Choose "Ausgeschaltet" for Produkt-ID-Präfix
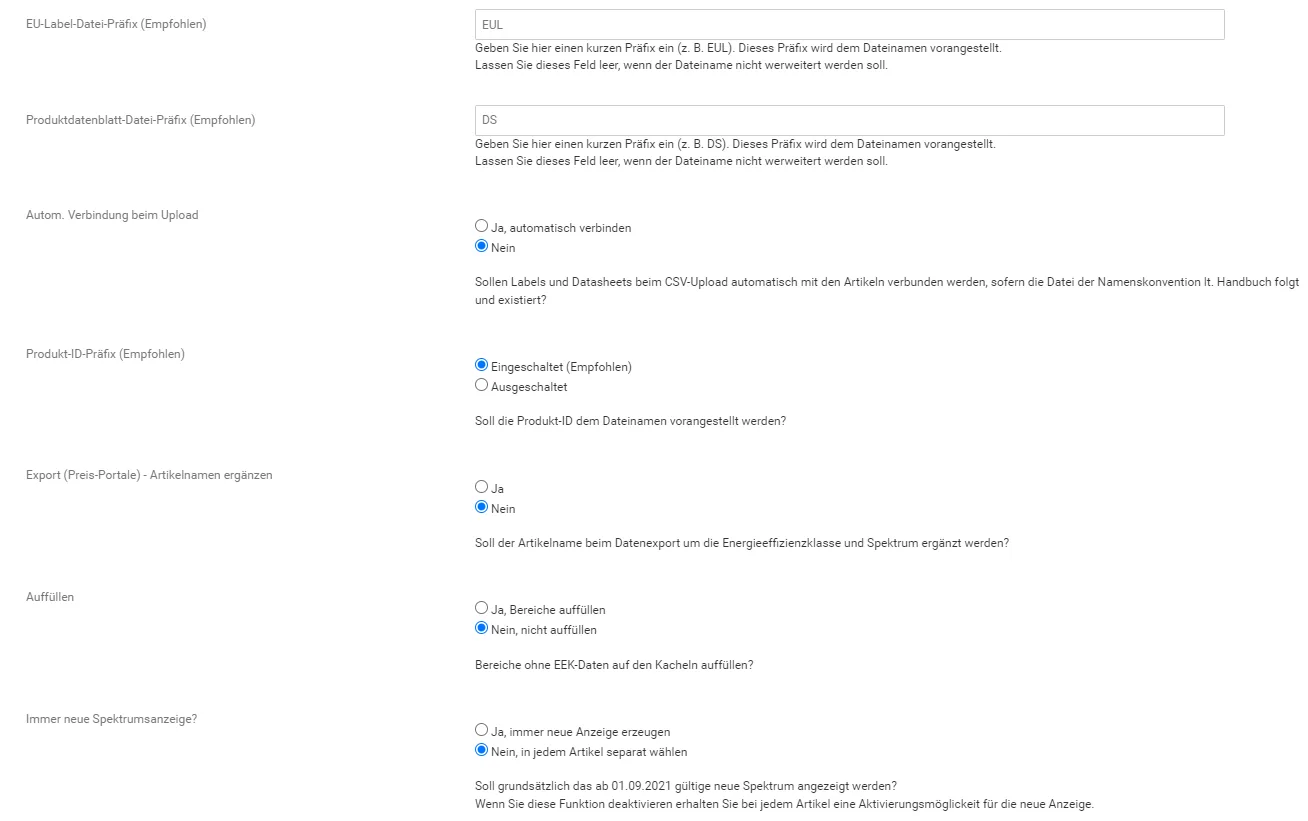Image resolution: width=1308 pixels, height=821 pixels. click(x=482, y=386)
